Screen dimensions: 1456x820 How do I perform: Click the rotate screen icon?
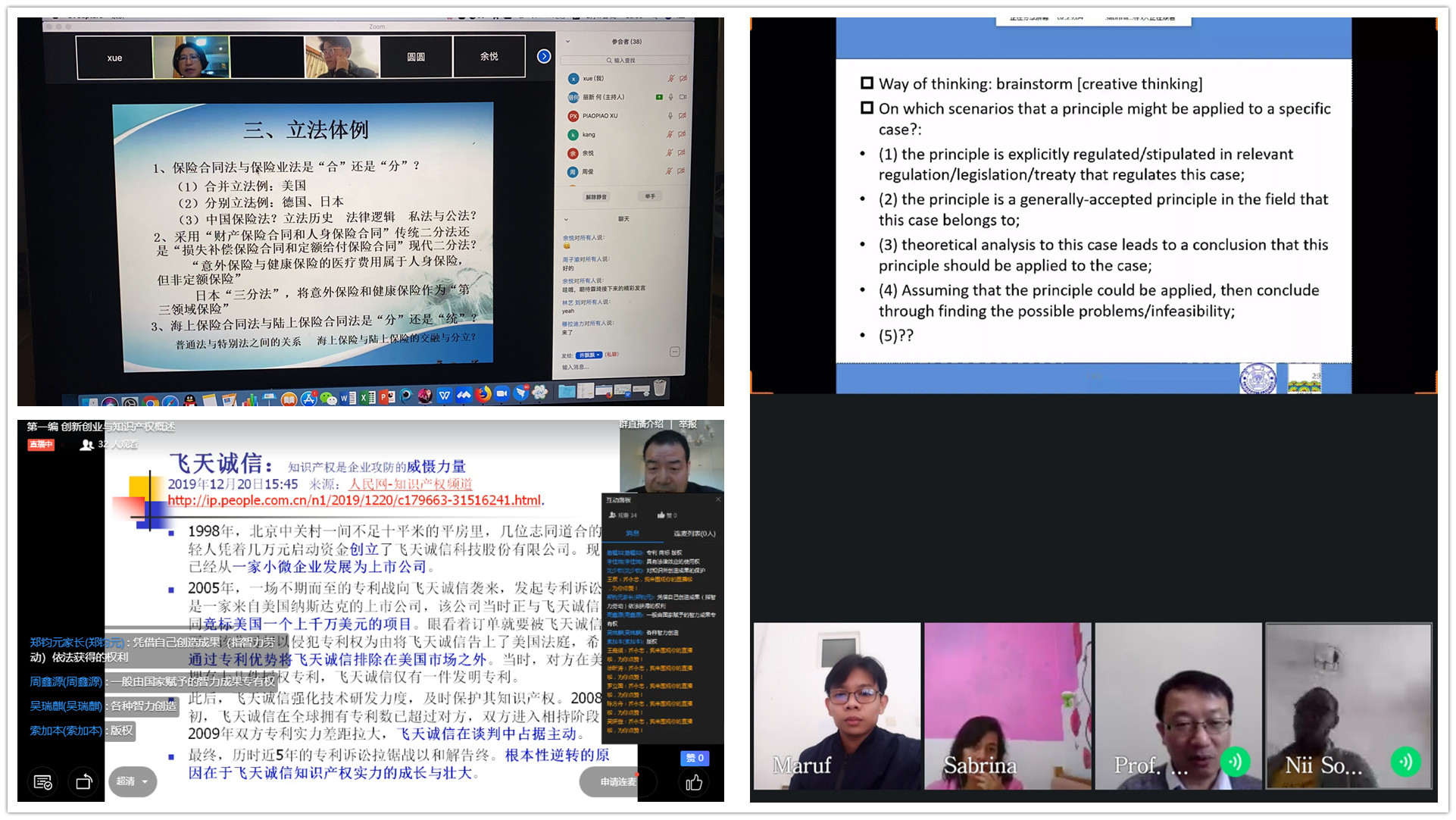point(84,781)
